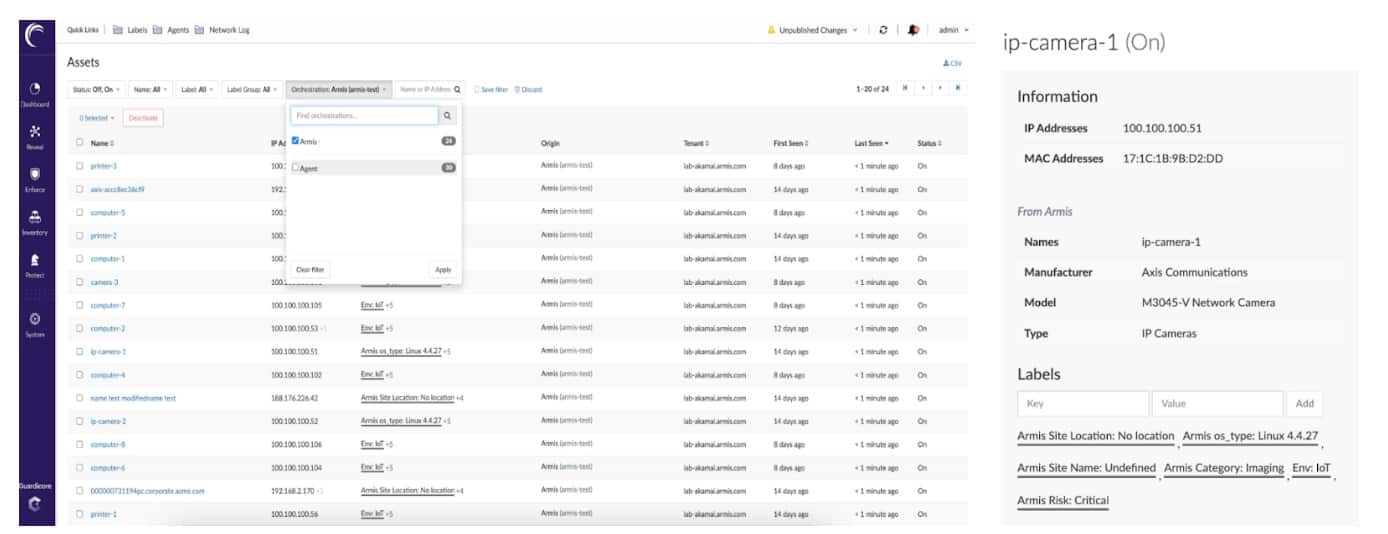
Task: Open the notifications bell icon
Action: point(913,30)
